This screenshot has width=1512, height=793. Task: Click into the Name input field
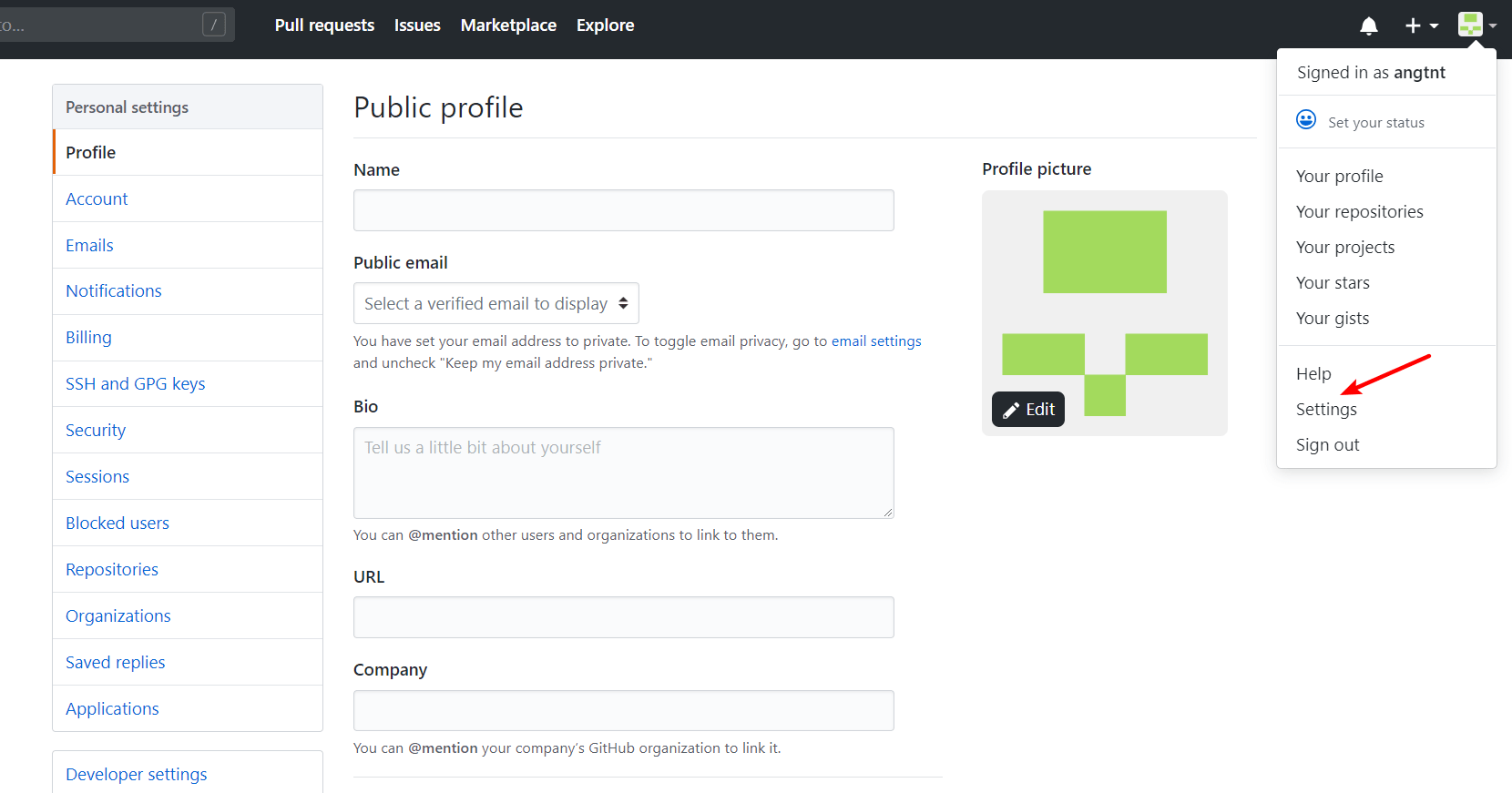623,210
